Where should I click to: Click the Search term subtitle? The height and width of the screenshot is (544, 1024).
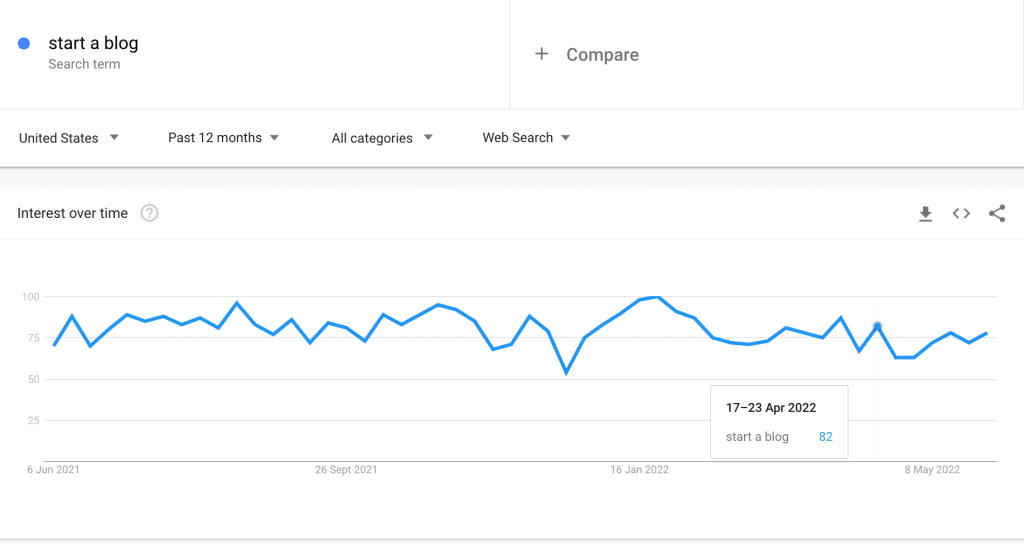click(x=84, y=64)
